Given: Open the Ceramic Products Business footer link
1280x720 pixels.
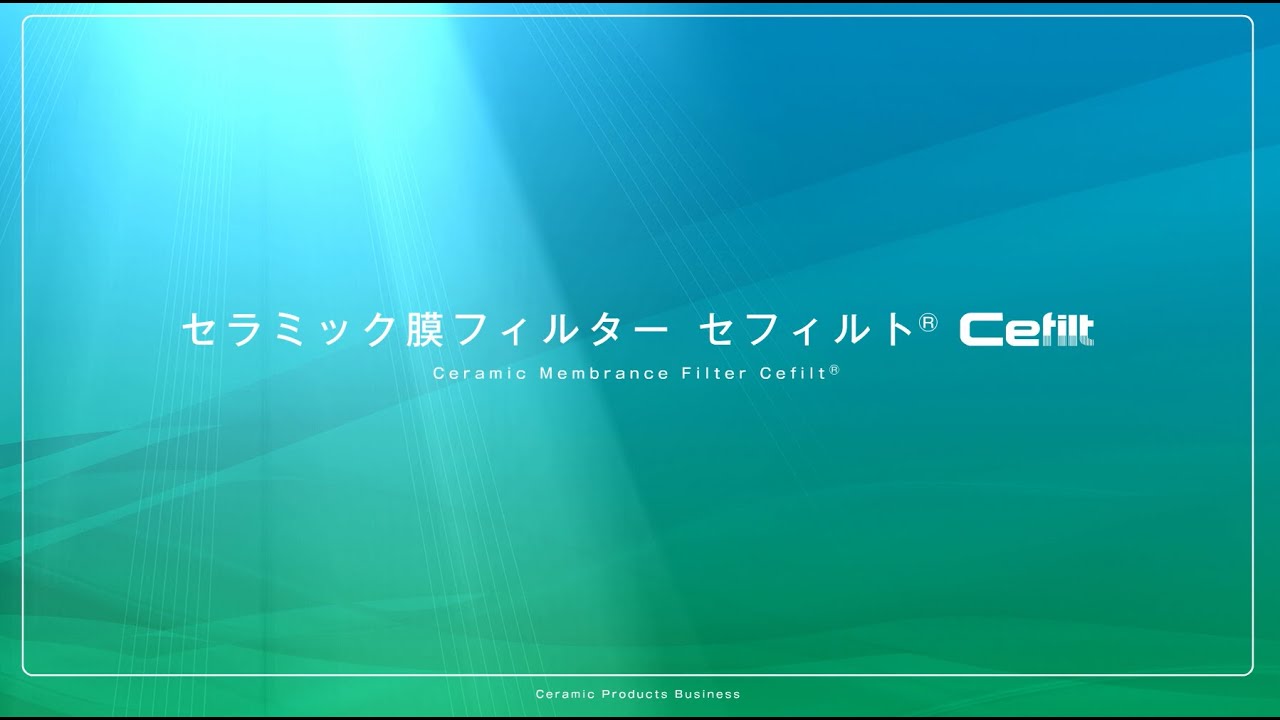Looking at the screenshot, I should (x=636, y=693).
